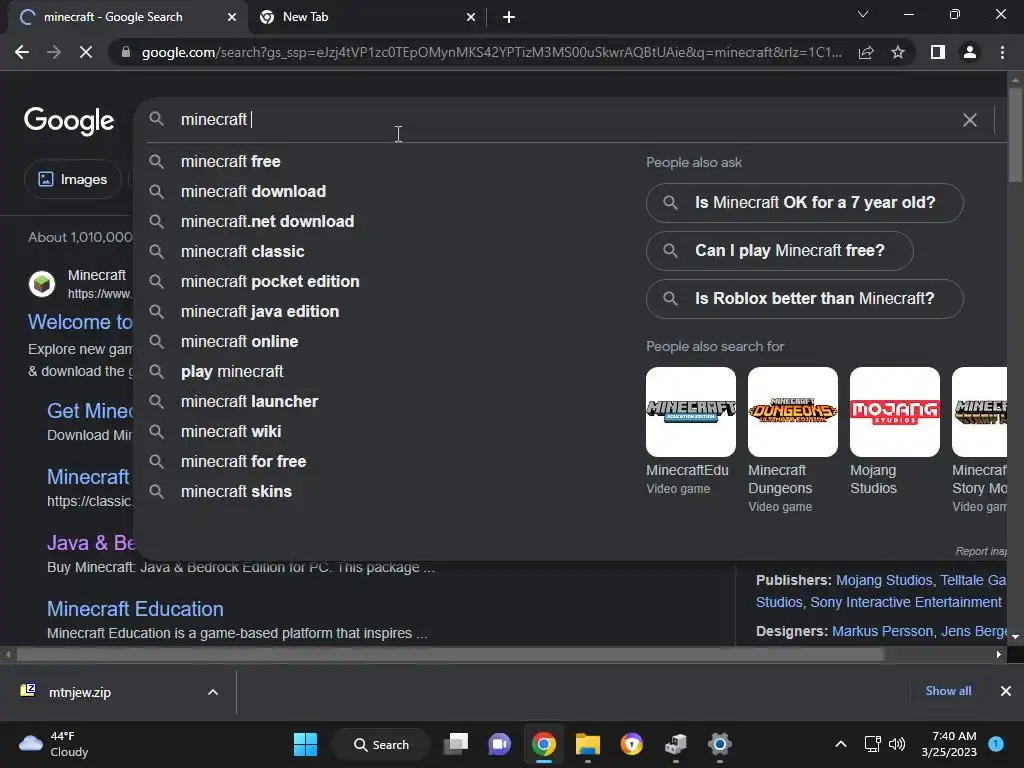Viewport: 1024px width, 768px height.
Task: Open the network tray icon
Action: click(872, 744)
